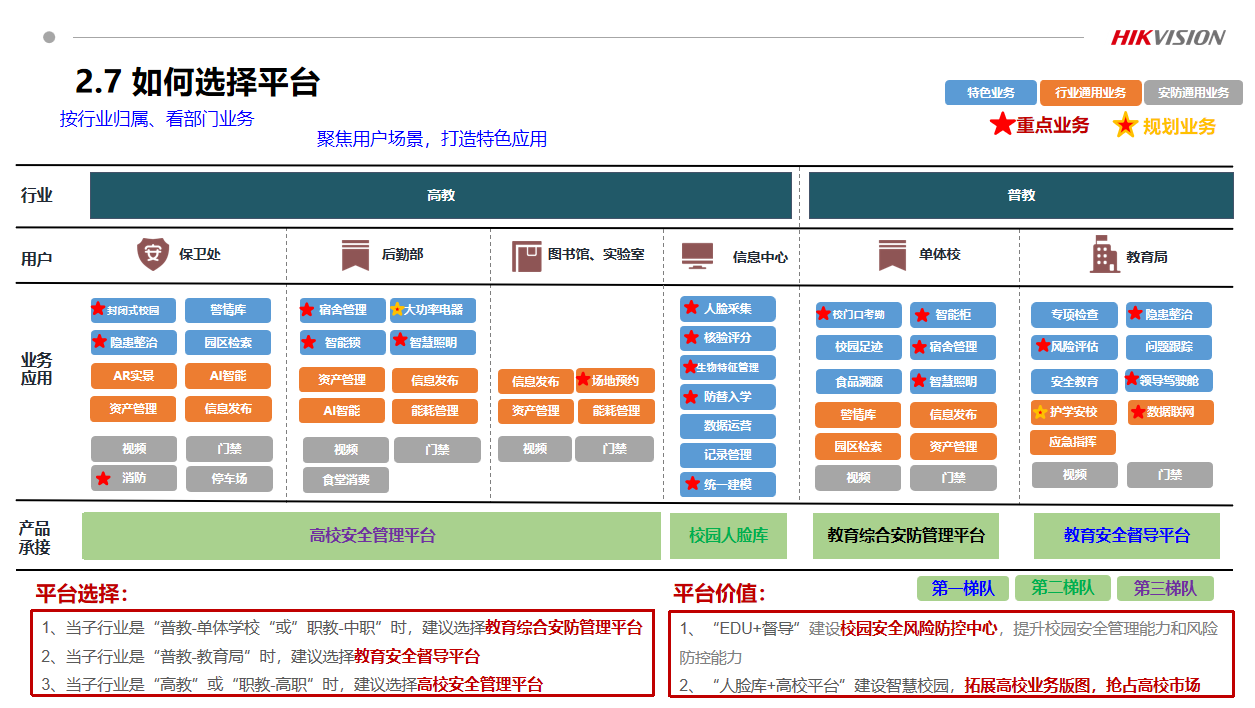Click the yellow star beside 规划业务 legend
The image size is (1255, 708).
coord(1126,125)
